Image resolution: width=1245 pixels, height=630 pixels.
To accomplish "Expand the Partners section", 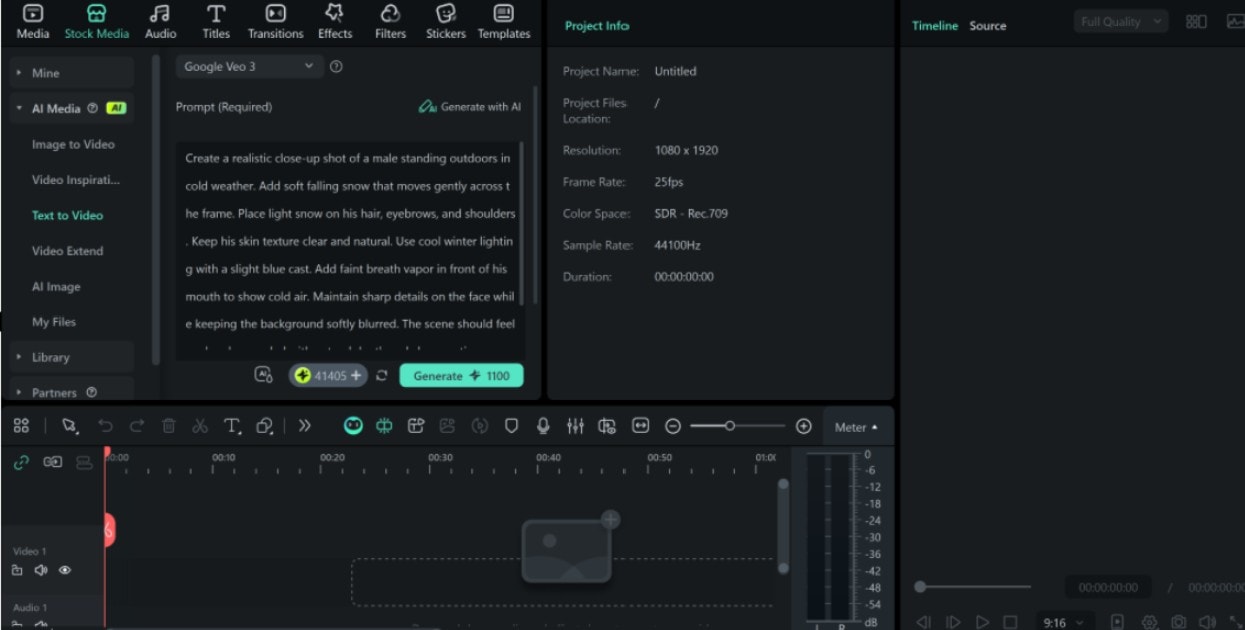I will pos(72,392).
